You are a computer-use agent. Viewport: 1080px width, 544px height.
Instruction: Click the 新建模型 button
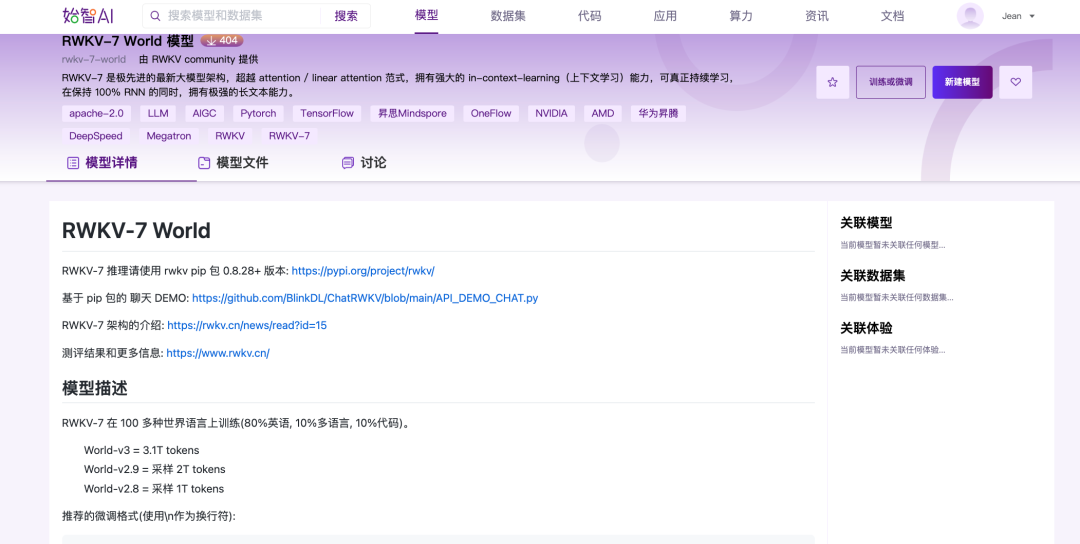(x=962, y=82)
